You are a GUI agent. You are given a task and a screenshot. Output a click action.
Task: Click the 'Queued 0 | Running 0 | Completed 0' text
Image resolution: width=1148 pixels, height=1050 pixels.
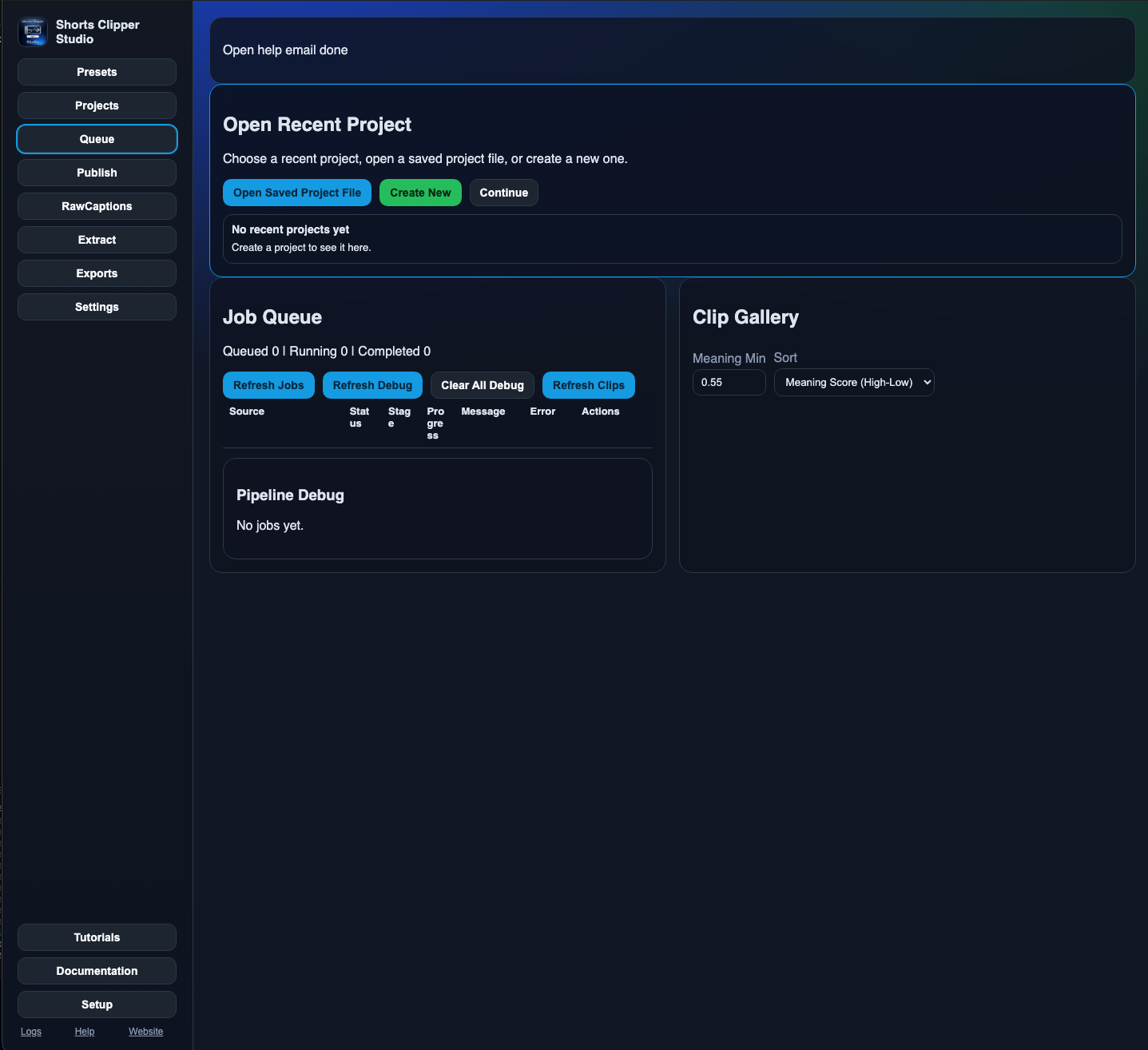click(327, 351)
